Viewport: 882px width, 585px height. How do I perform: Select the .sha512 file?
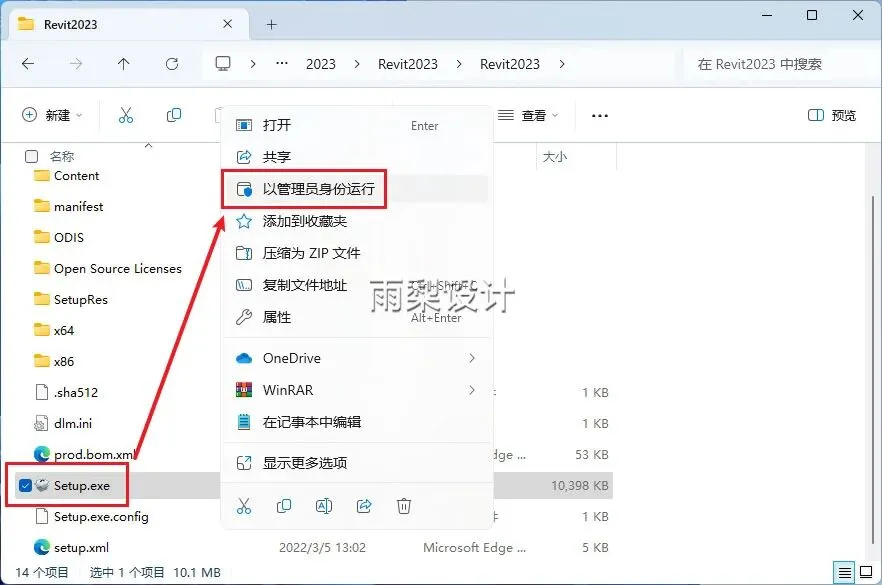click(x=66, y=393)
